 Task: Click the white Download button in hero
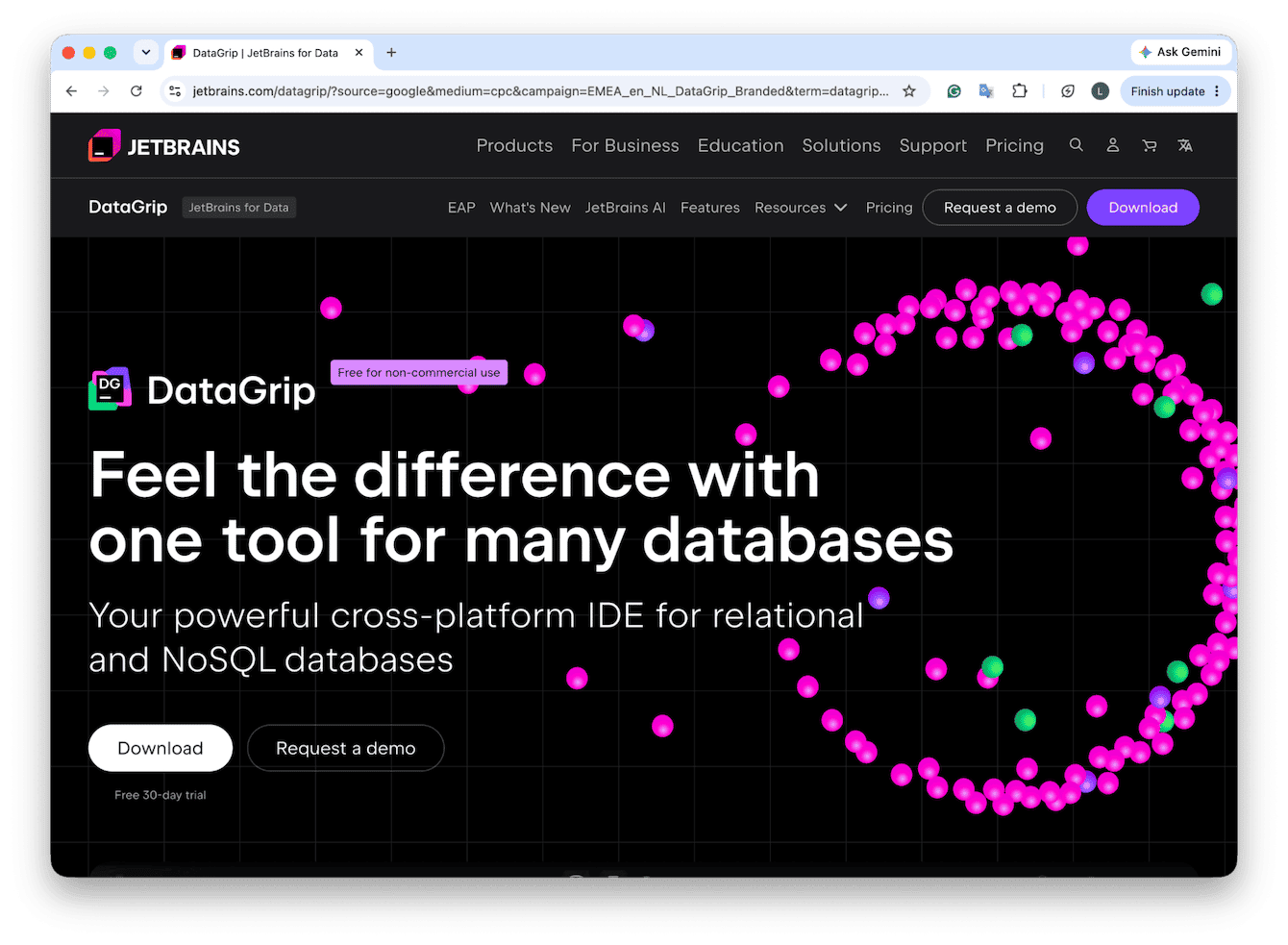pyautogui.click(x=161, y=748)
